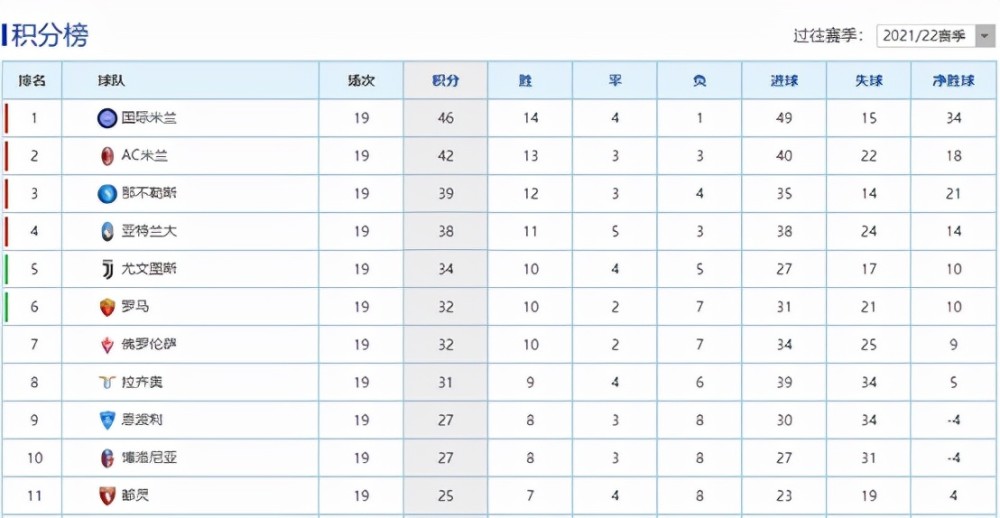Sort by 净胜球 goal difference header

tap(953, 81)
